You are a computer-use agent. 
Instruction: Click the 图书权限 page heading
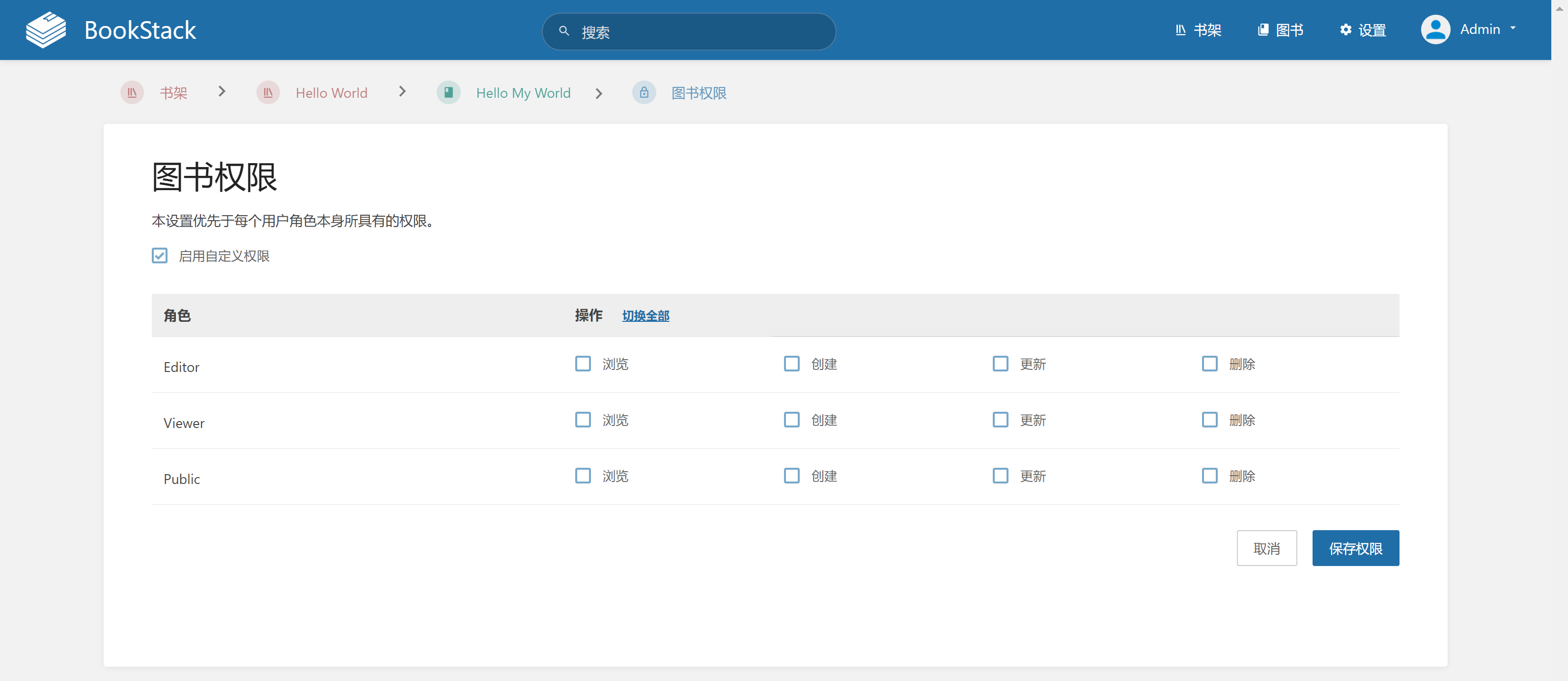[x=214, y=177]
